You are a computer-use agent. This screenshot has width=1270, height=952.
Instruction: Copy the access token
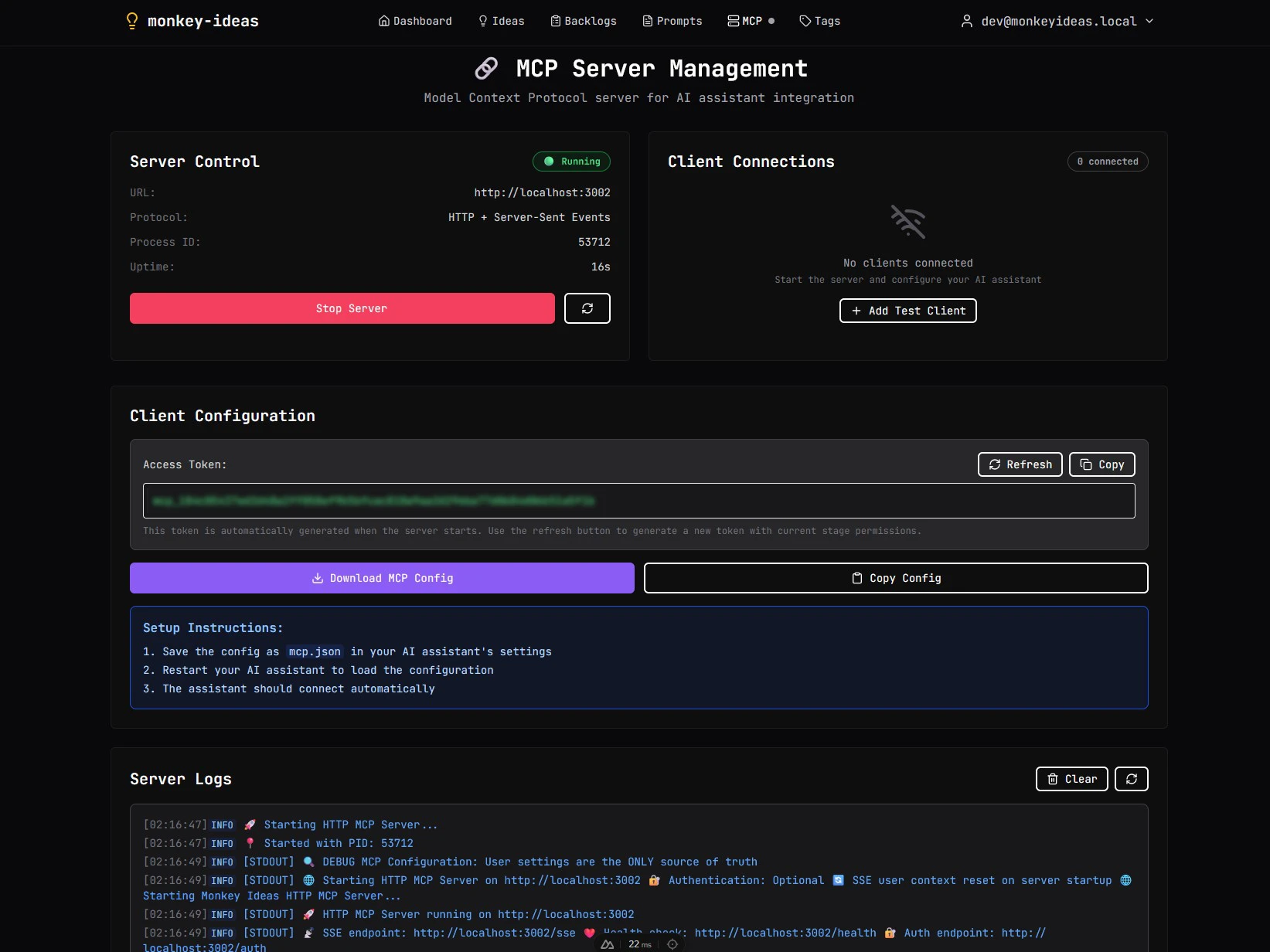click(1102, 464)
